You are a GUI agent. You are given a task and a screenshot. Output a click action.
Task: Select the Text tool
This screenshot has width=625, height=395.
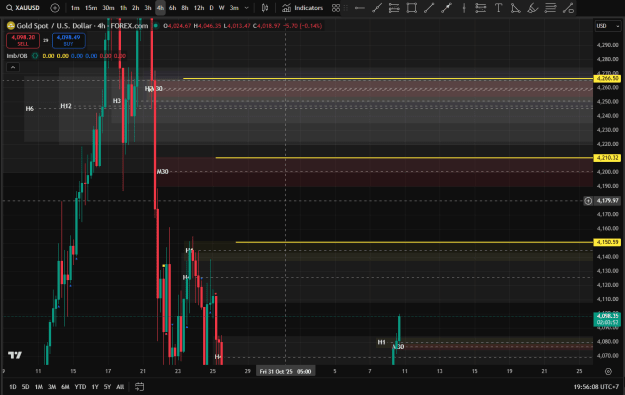coord(498,8)
